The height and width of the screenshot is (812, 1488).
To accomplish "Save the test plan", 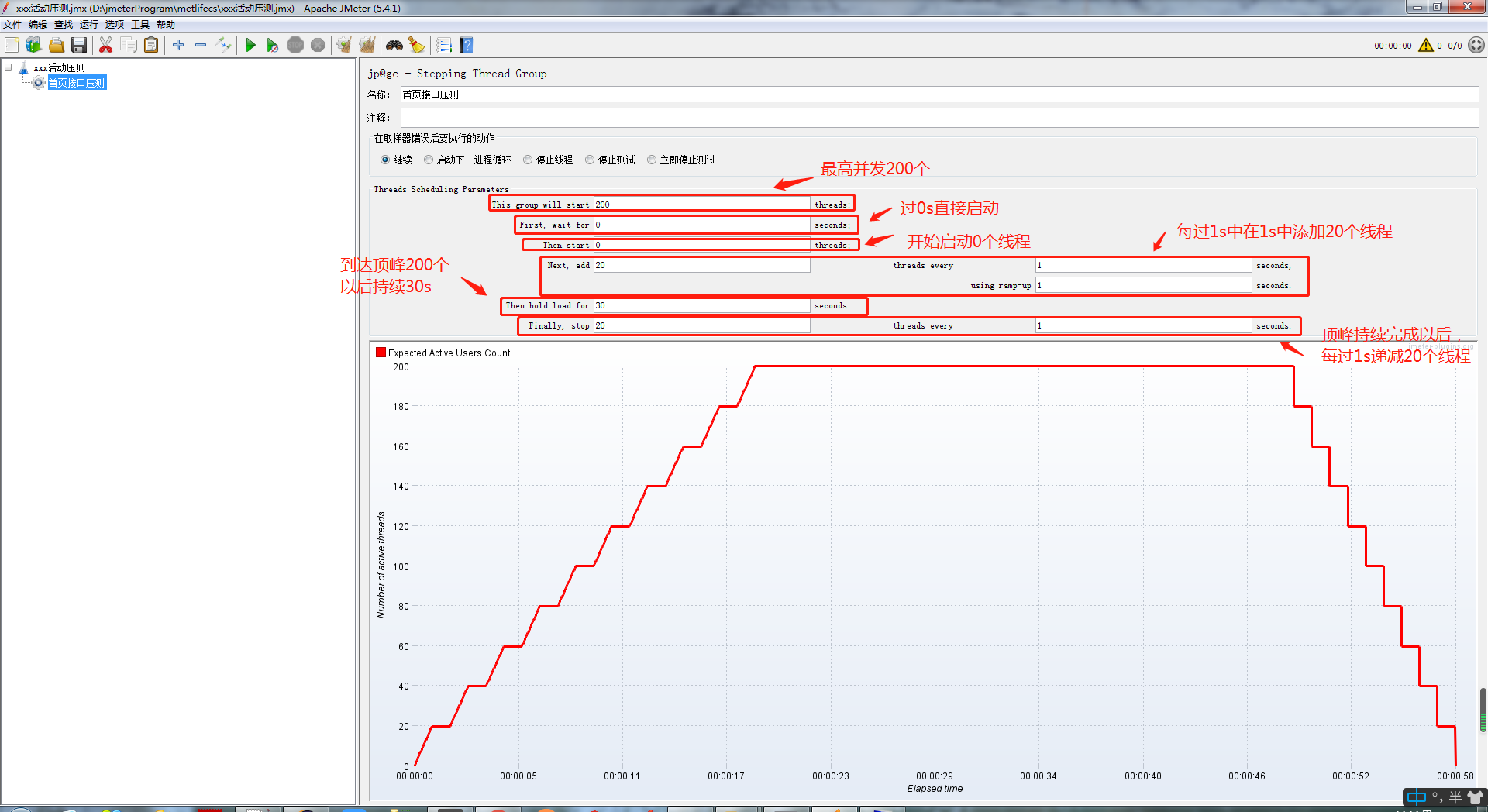I will point(79,45).
